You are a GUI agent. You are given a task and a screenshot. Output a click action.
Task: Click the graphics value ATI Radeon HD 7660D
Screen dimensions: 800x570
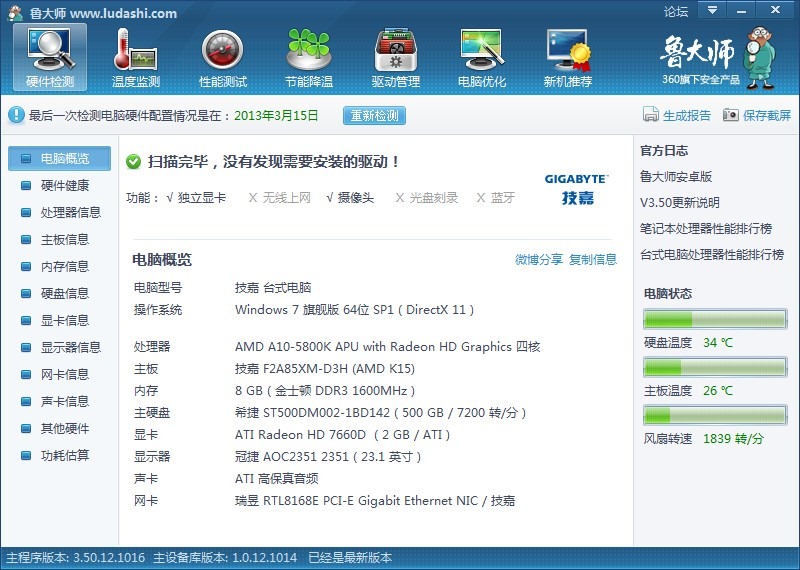point(342,434)
